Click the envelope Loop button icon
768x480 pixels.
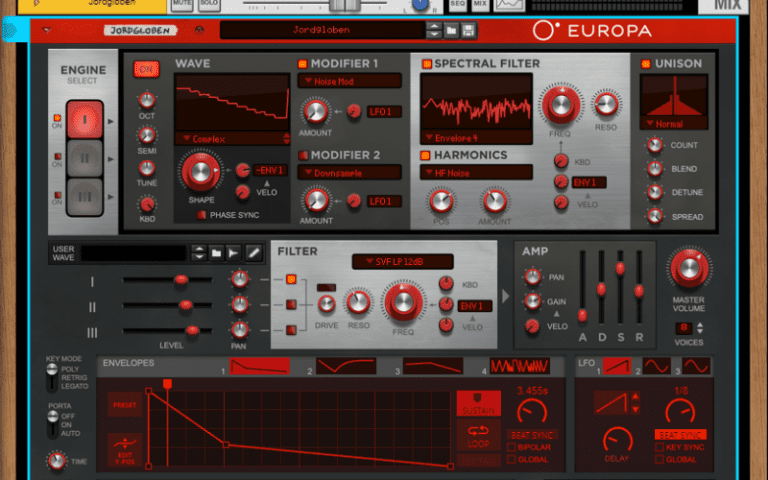click(x=478, y=433)
